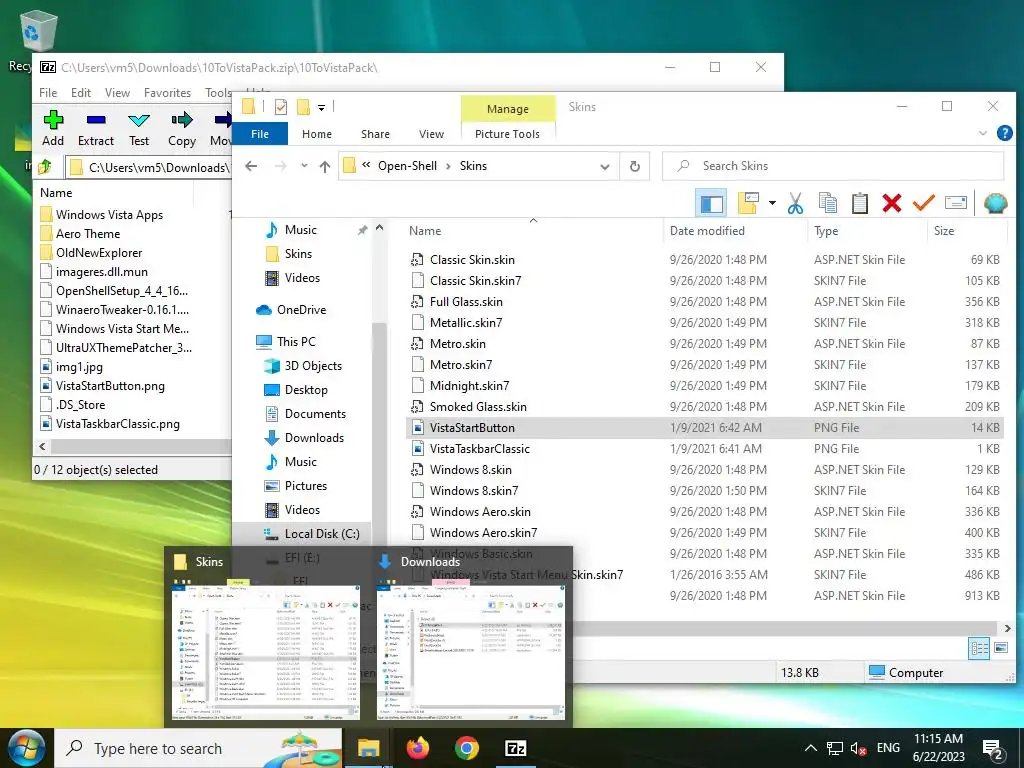Select the Full Glass.skin file
The width and height of the screenshot is (1024, 768).
tap(466, 302)
